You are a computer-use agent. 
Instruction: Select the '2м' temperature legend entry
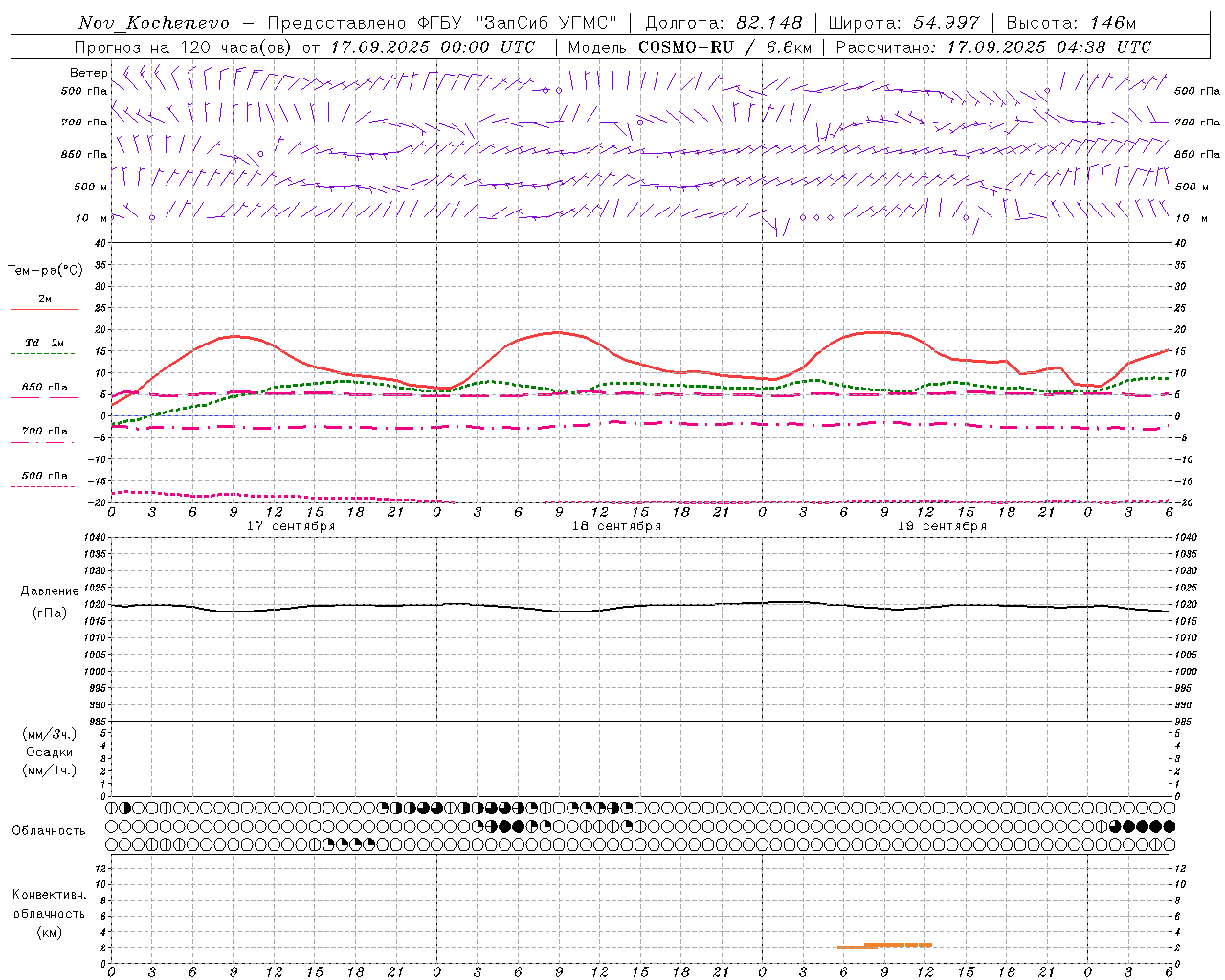45,300
